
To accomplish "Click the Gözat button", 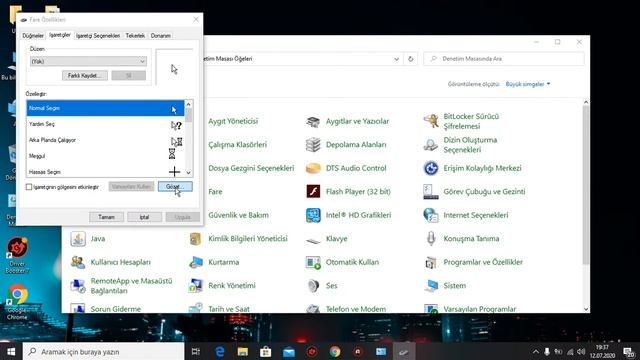I will point(175,187).
